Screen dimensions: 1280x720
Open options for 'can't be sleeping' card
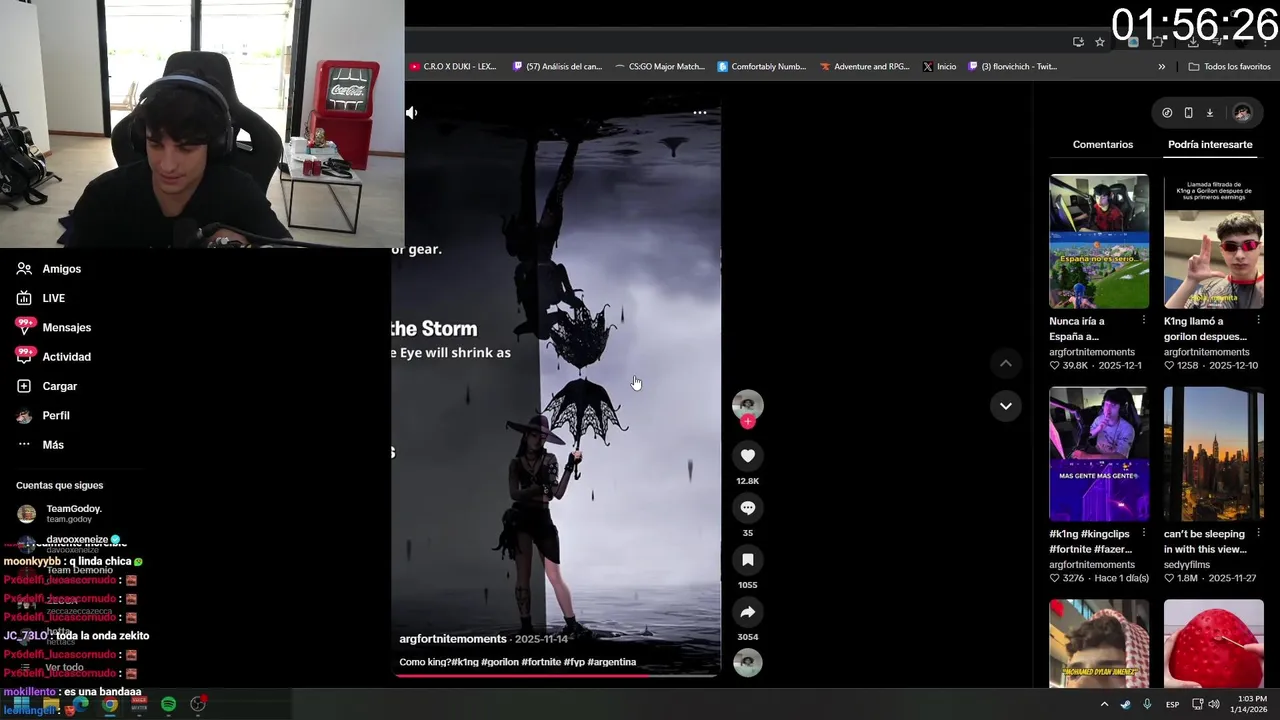click(x=1258, y=534)
